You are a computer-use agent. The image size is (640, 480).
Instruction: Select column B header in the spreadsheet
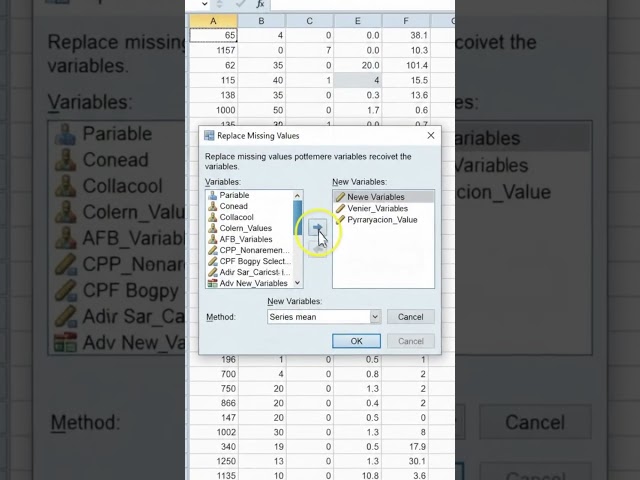pos(262,21)
